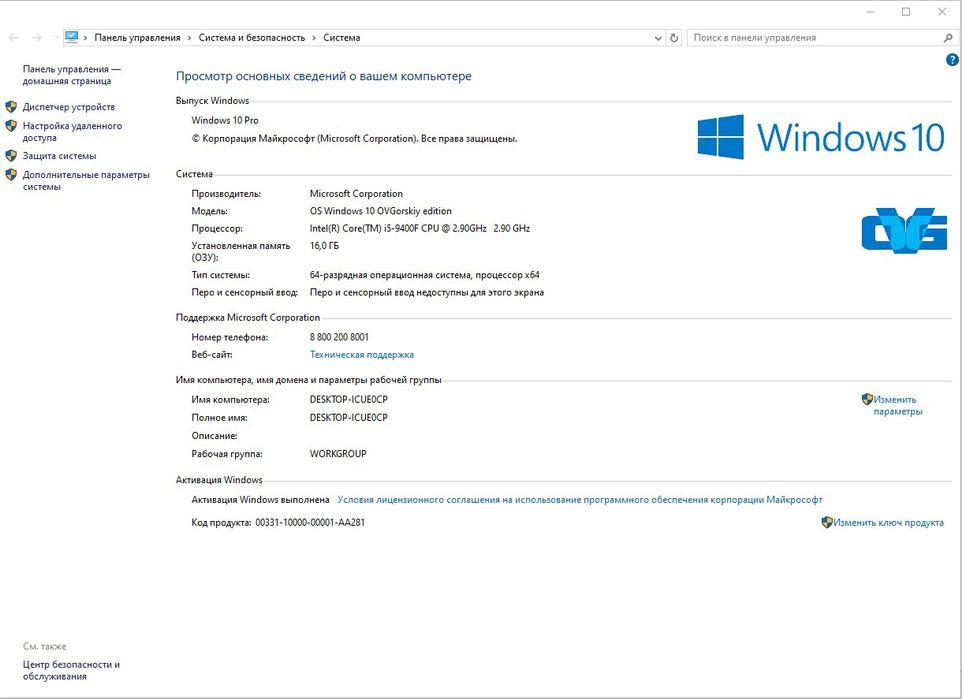
Task: Open Центр безопасности и обслуживания link
Action: coord(71,670)
